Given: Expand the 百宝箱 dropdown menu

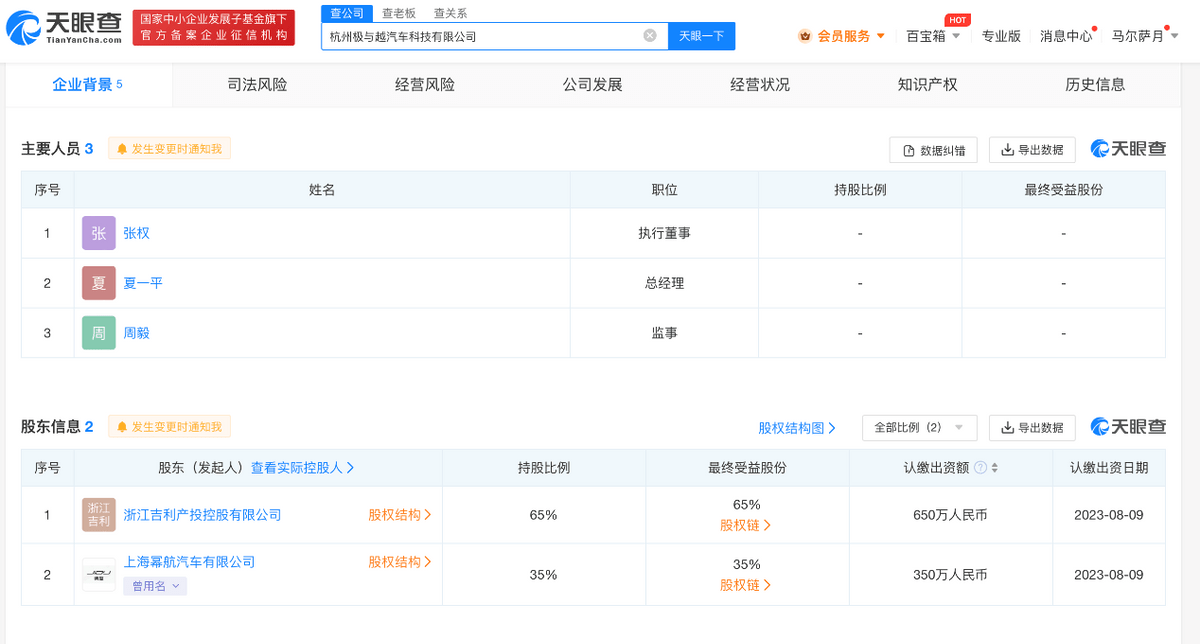Looking at the screenshot, I should [933, 36].
